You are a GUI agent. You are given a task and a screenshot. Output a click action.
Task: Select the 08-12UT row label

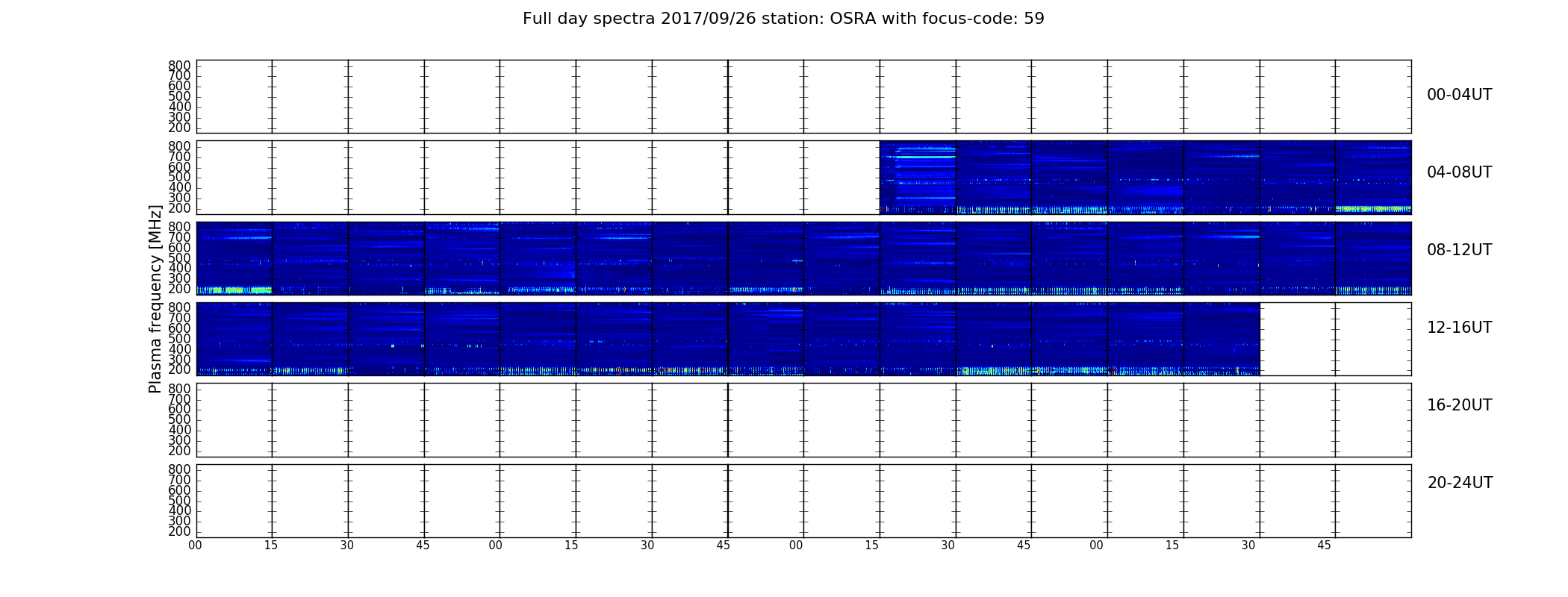click(x=1459, y=250)
